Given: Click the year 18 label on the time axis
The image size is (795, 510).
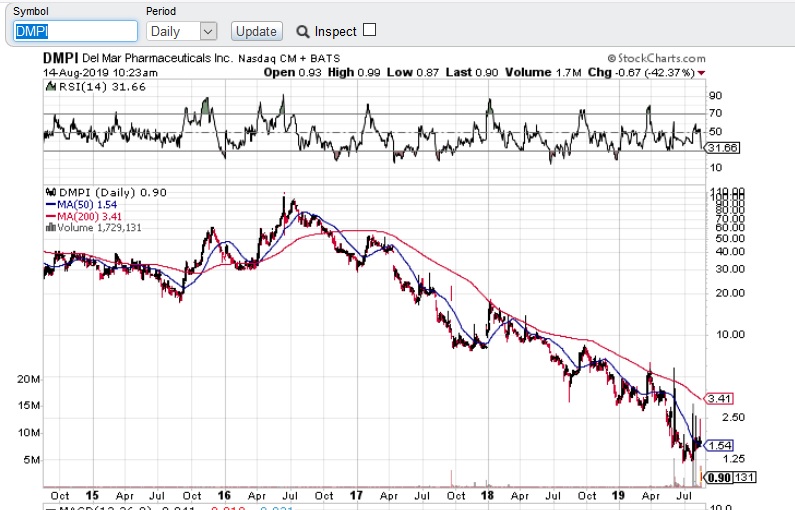Looking at the screenshot, I should coord(487,495).
